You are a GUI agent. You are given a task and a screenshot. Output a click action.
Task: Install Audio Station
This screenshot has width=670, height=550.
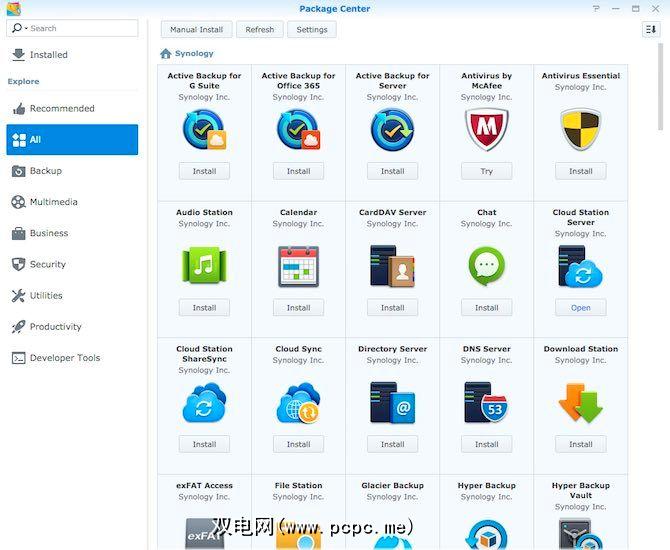204,308
